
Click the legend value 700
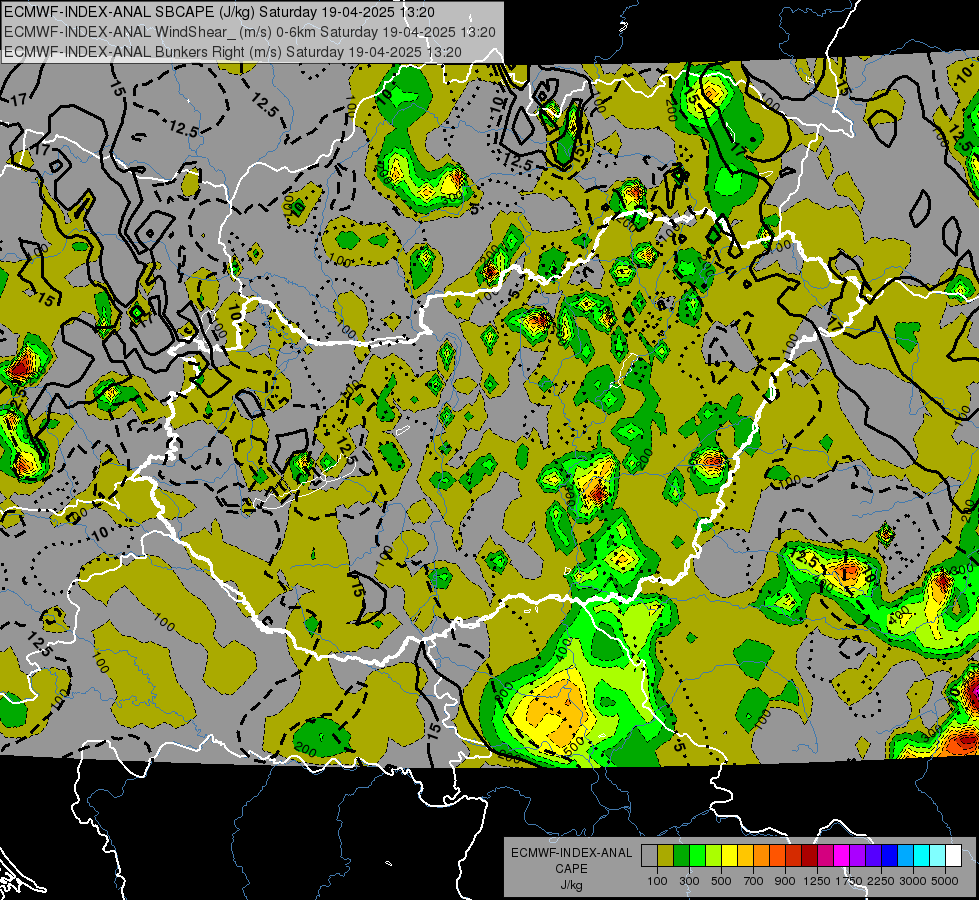754,881
